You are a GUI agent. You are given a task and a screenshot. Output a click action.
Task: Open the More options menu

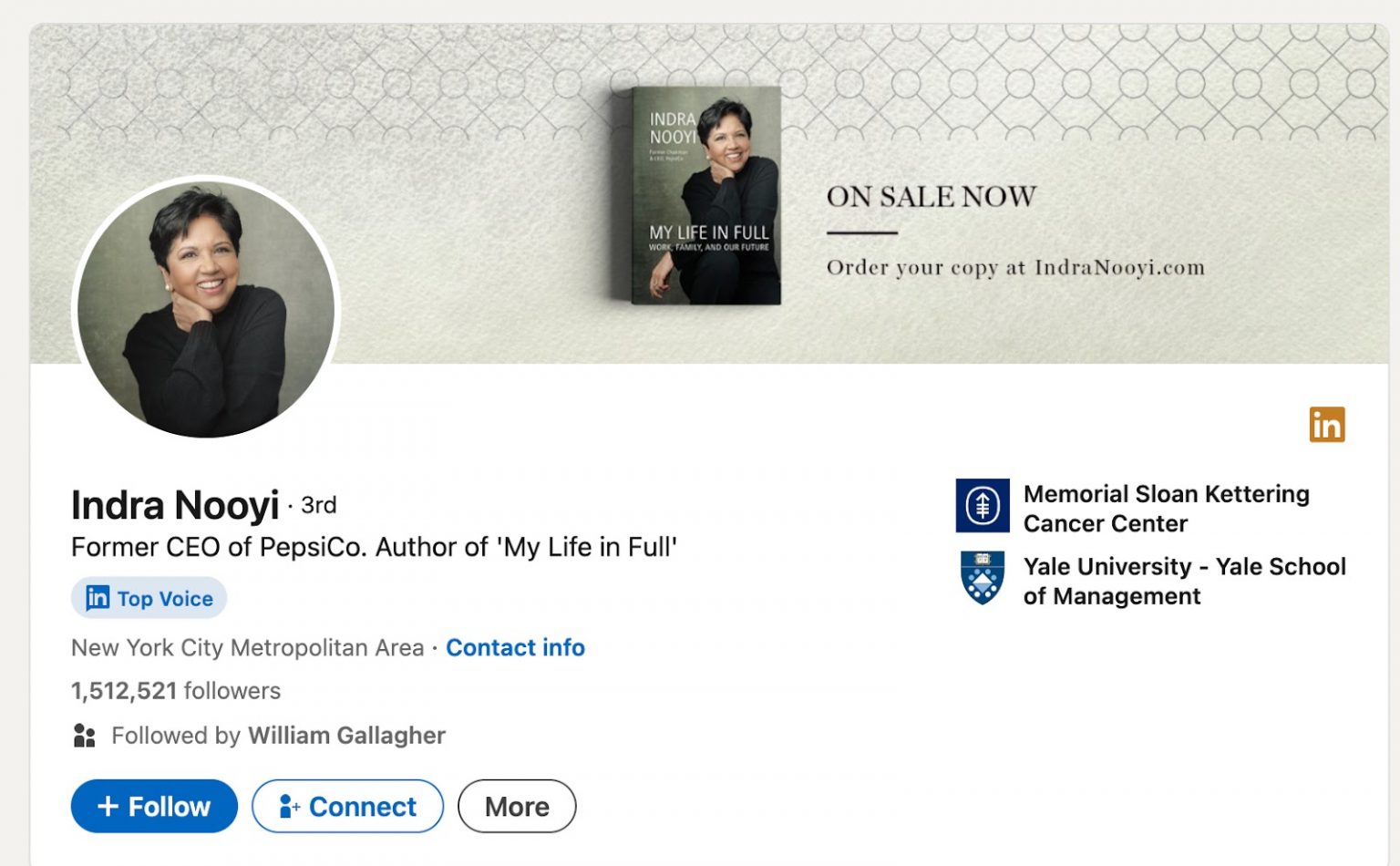point(517,806)
